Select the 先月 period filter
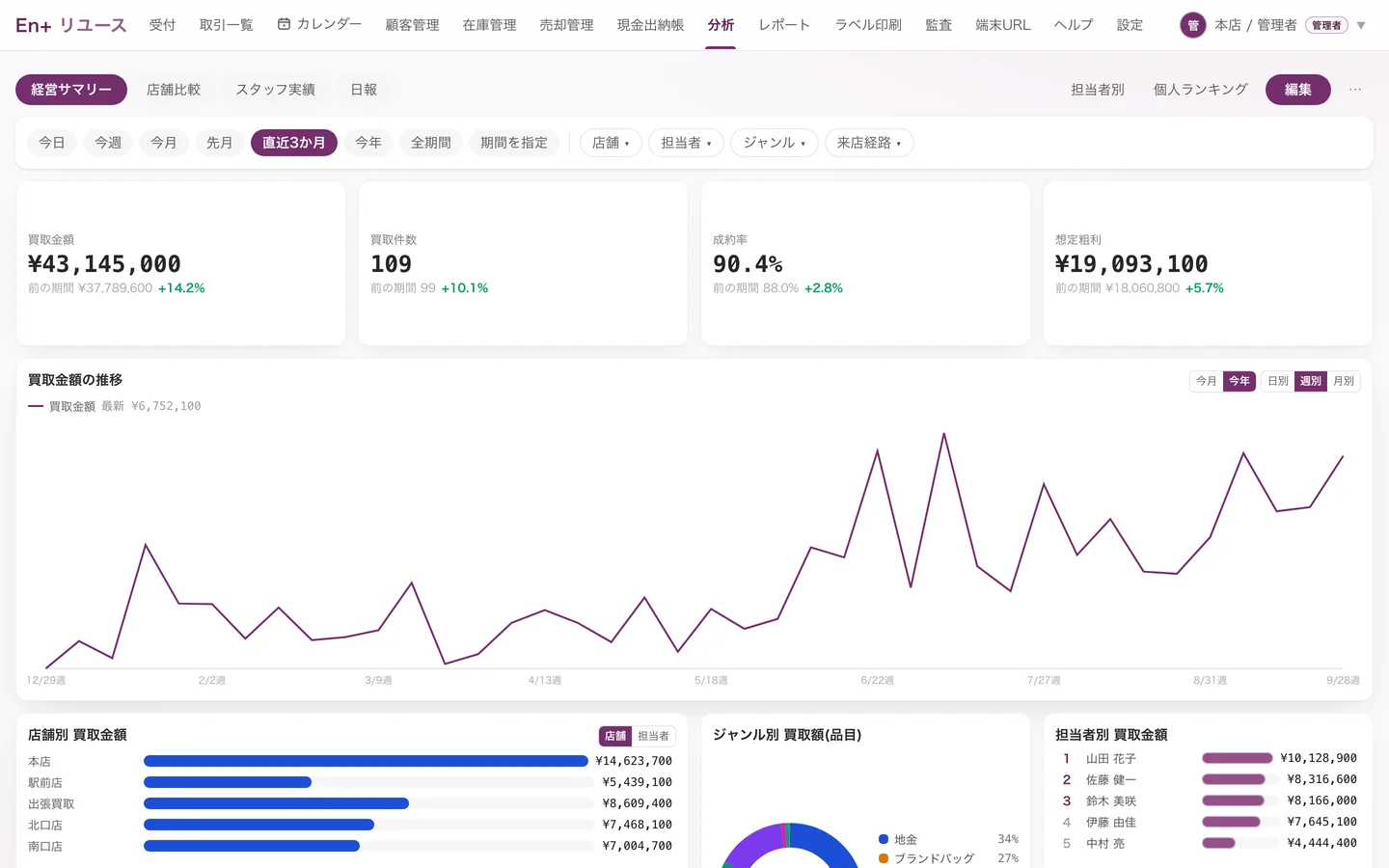The height and width of the screenshot is (868, 1389). tap(220, 143)
